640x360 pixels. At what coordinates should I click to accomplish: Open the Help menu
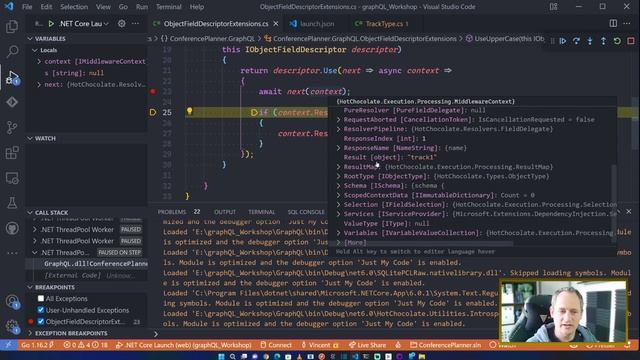197,7
